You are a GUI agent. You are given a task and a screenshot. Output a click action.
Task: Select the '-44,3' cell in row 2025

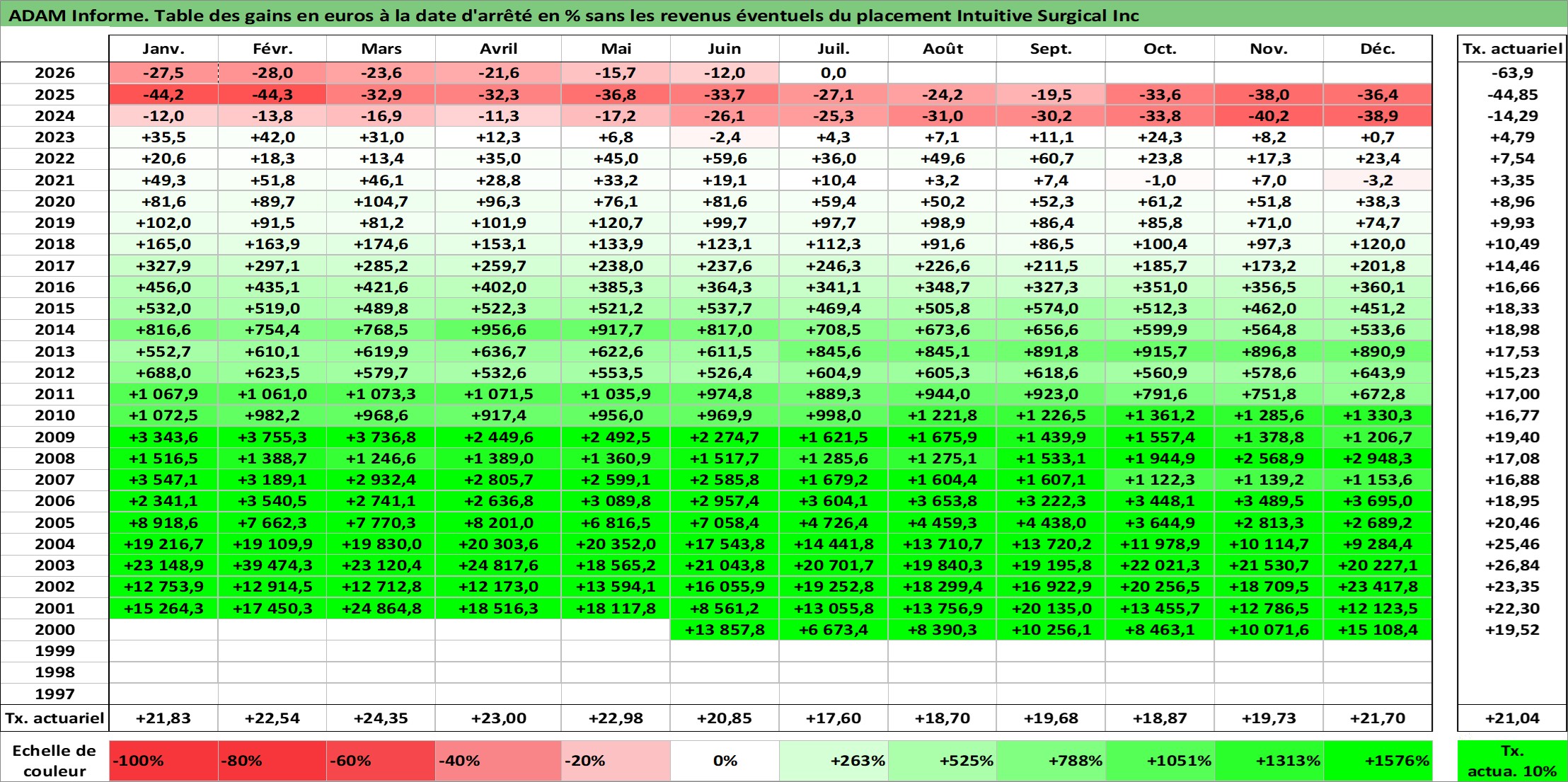(272, 94)
